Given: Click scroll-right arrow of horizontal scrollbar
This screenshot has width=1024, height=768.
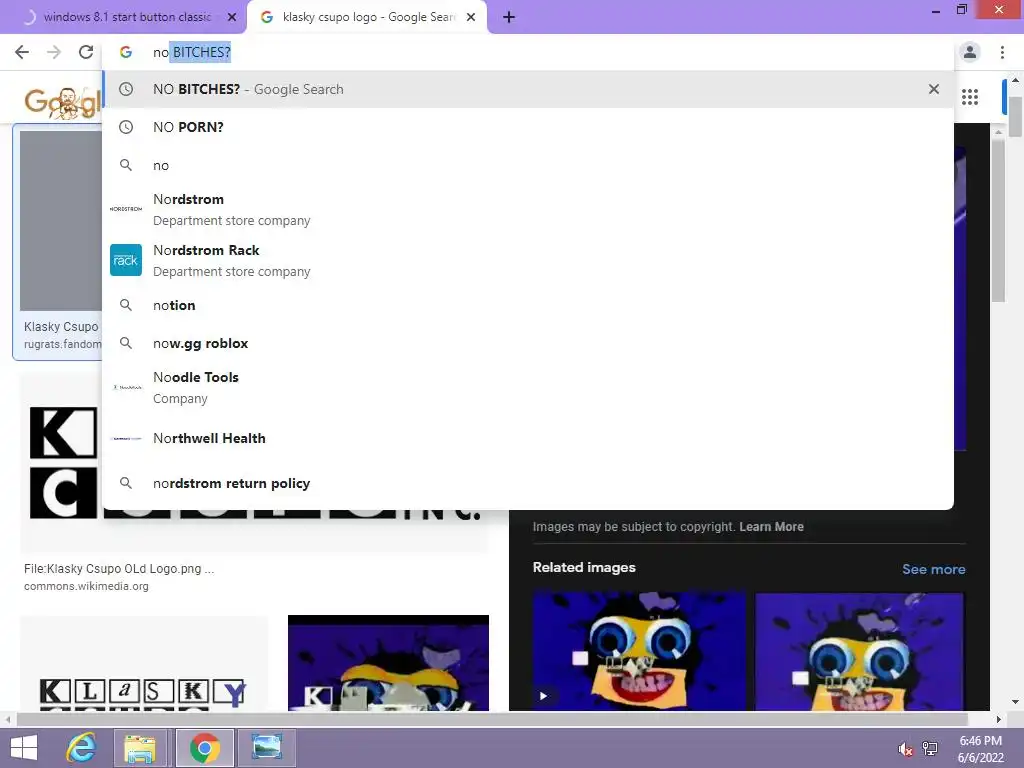Looking at the screenshot, I should coord(998,719).
